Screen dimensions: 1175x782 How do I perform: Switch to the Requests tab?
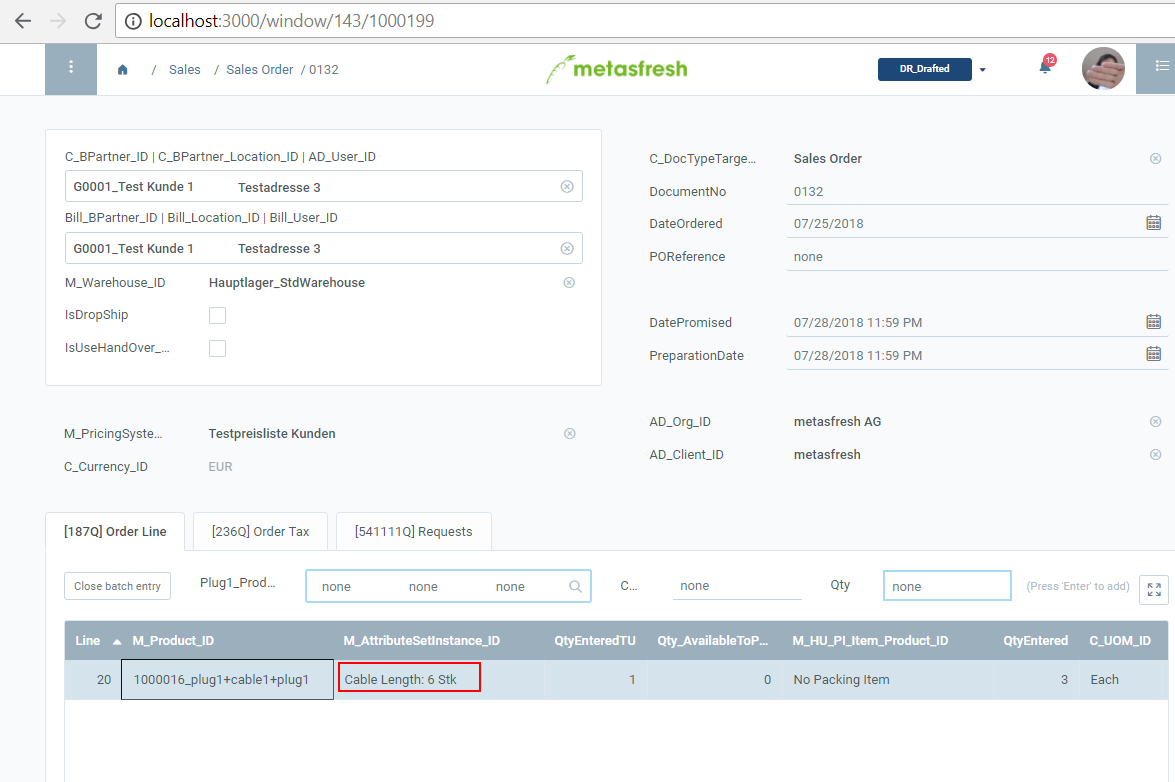[x=414, y=532]
